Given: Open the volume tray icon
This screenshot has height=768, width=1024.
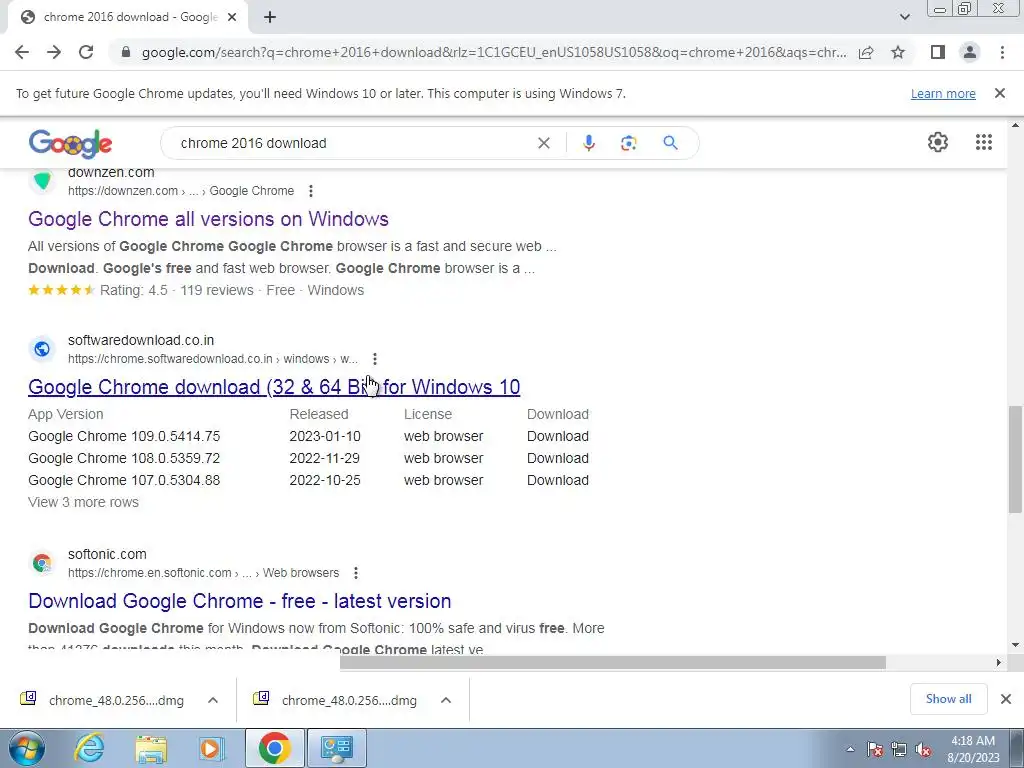Looking at the screenshot, I should (x=923, y=750).
